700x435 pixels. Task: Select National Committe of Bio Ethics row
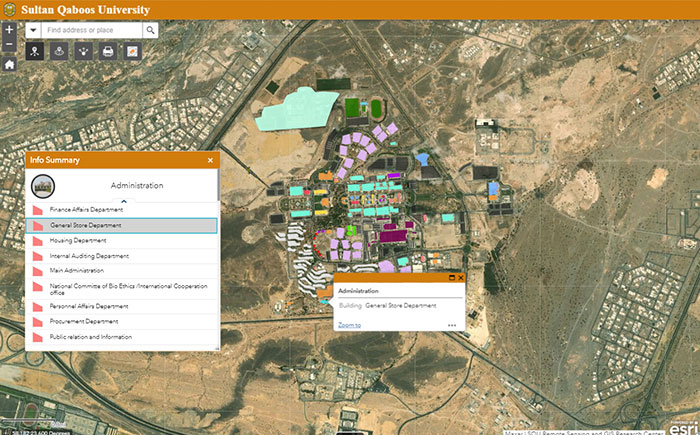coord(121,289)
